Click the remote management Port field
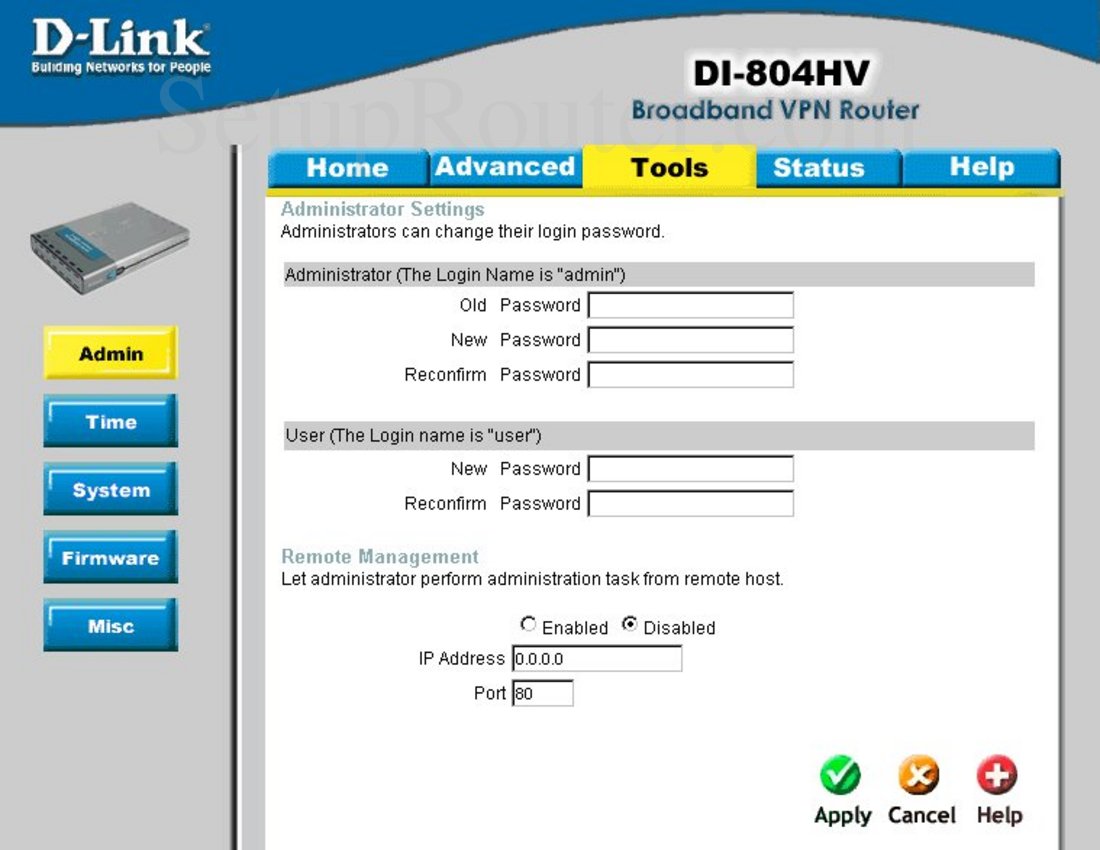1100x850 pixels. (x=543, y=693)
